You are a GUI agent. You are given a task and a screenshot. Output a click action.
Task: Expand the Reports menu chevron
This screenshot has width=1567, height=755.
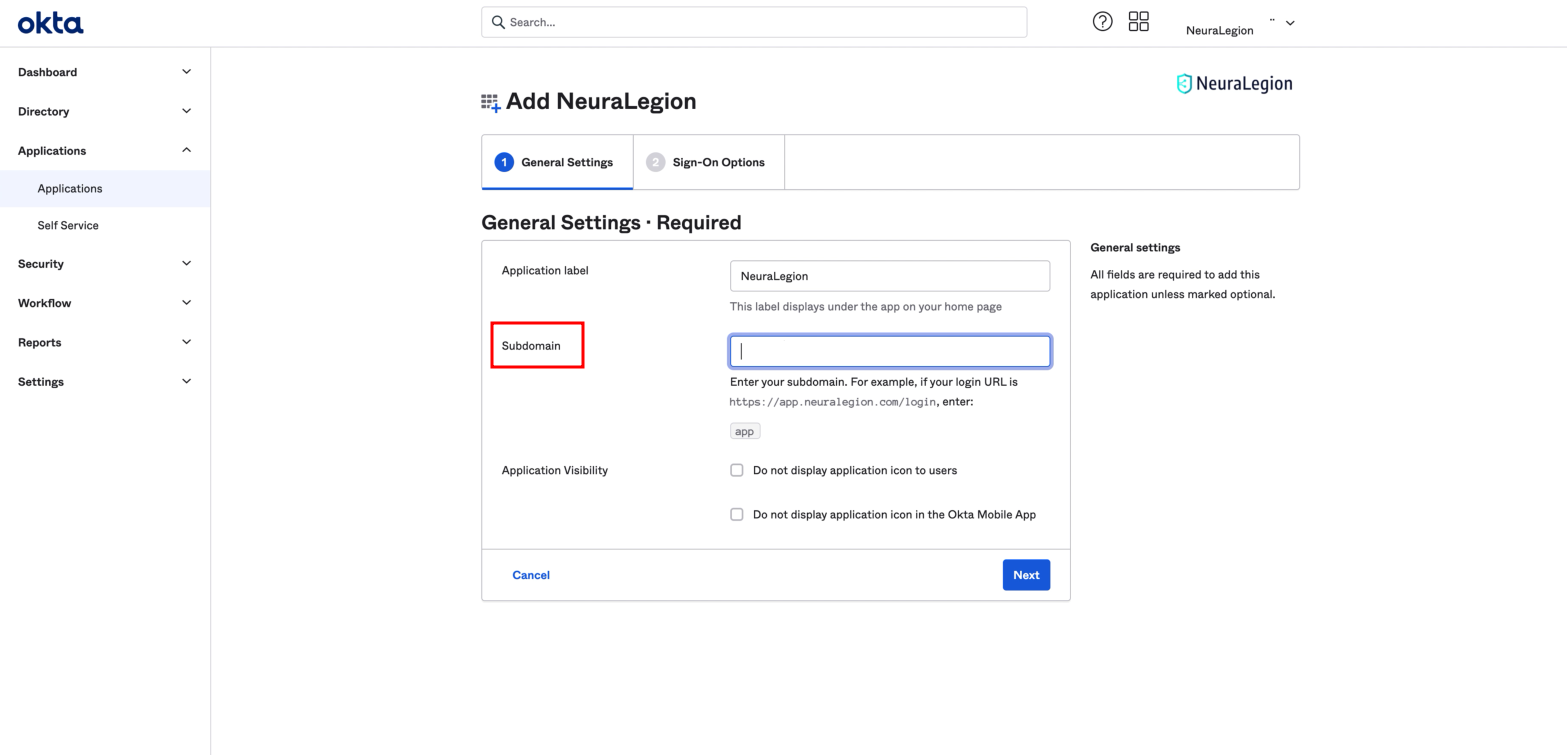point(186,342)
